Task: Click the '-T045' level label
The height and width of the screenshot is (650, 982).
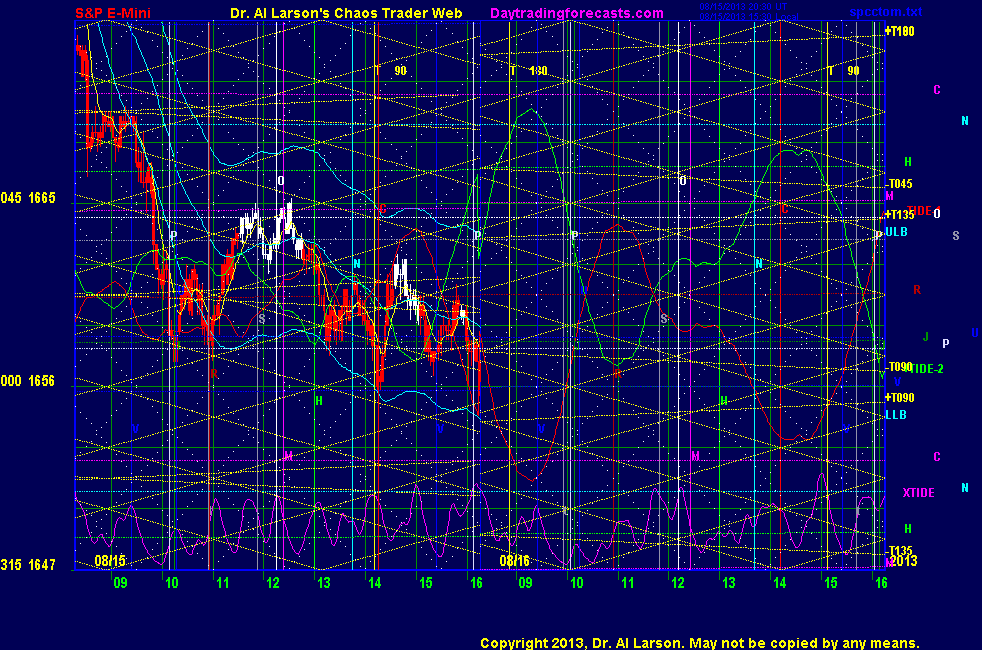Action: pos(899,183)
